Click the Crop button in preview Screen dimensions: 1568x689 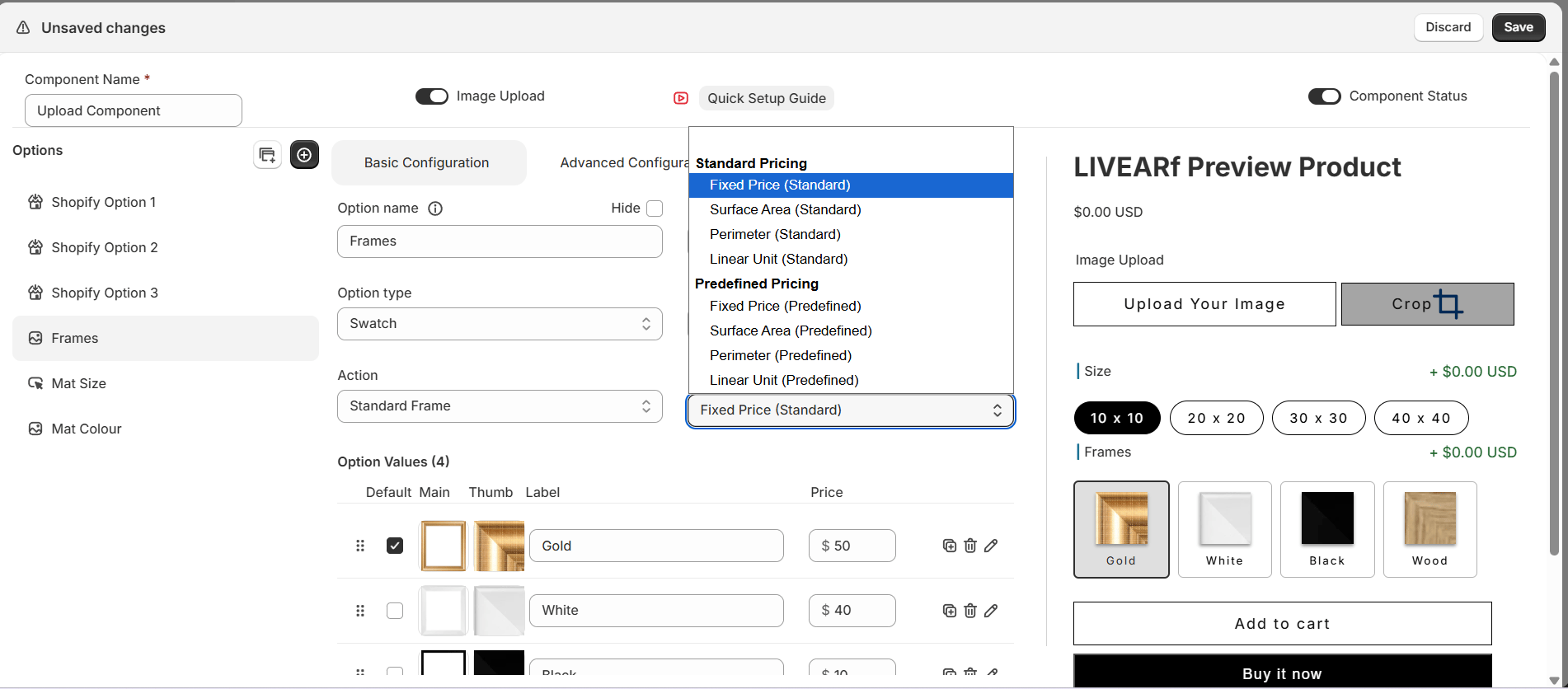coord(1427,304)
